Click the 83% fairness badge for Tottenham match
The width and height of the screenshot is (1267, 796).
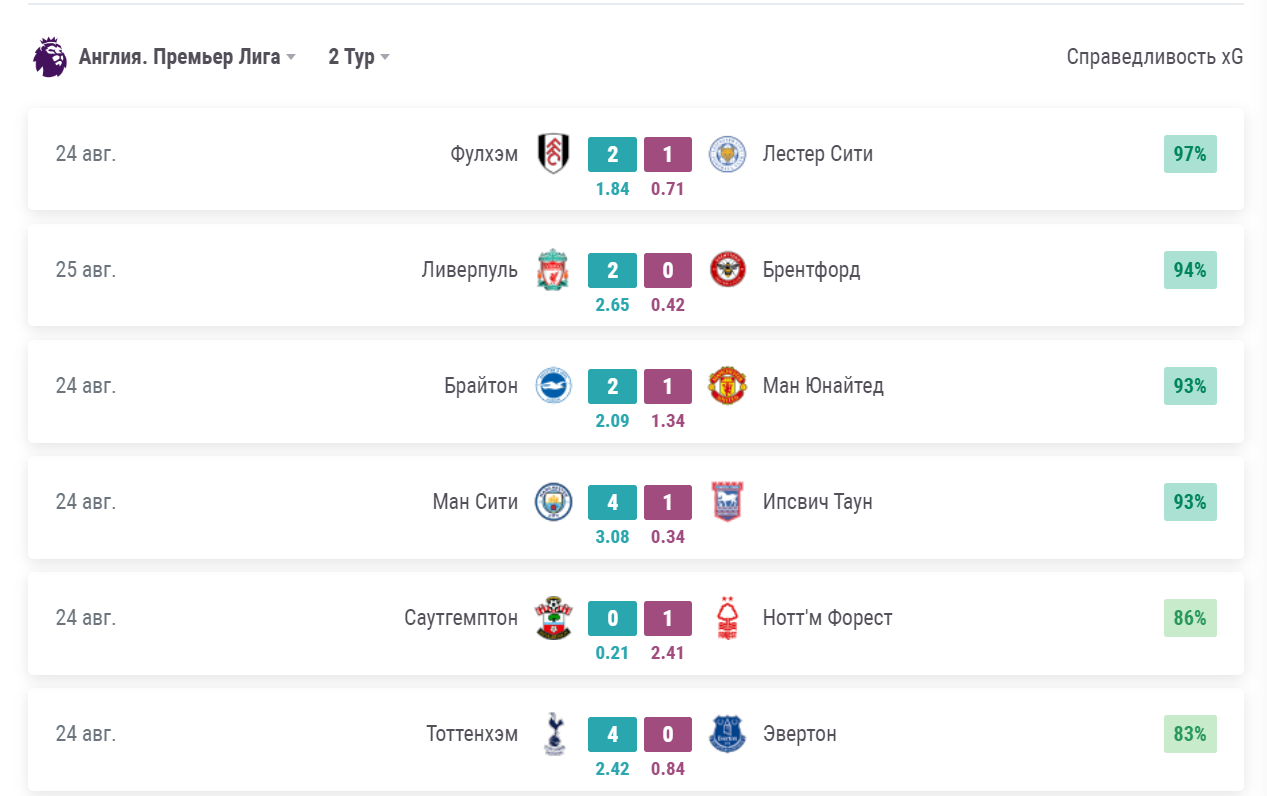pos(1190,734)
